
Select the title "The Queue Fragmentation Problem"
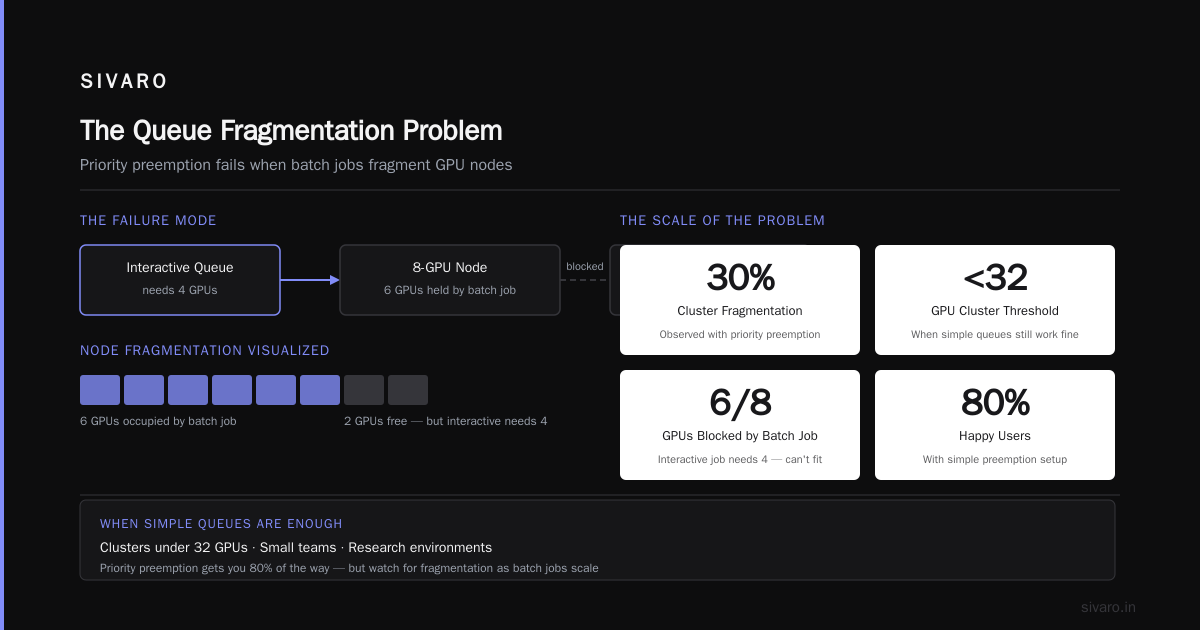tap(291, 131)
